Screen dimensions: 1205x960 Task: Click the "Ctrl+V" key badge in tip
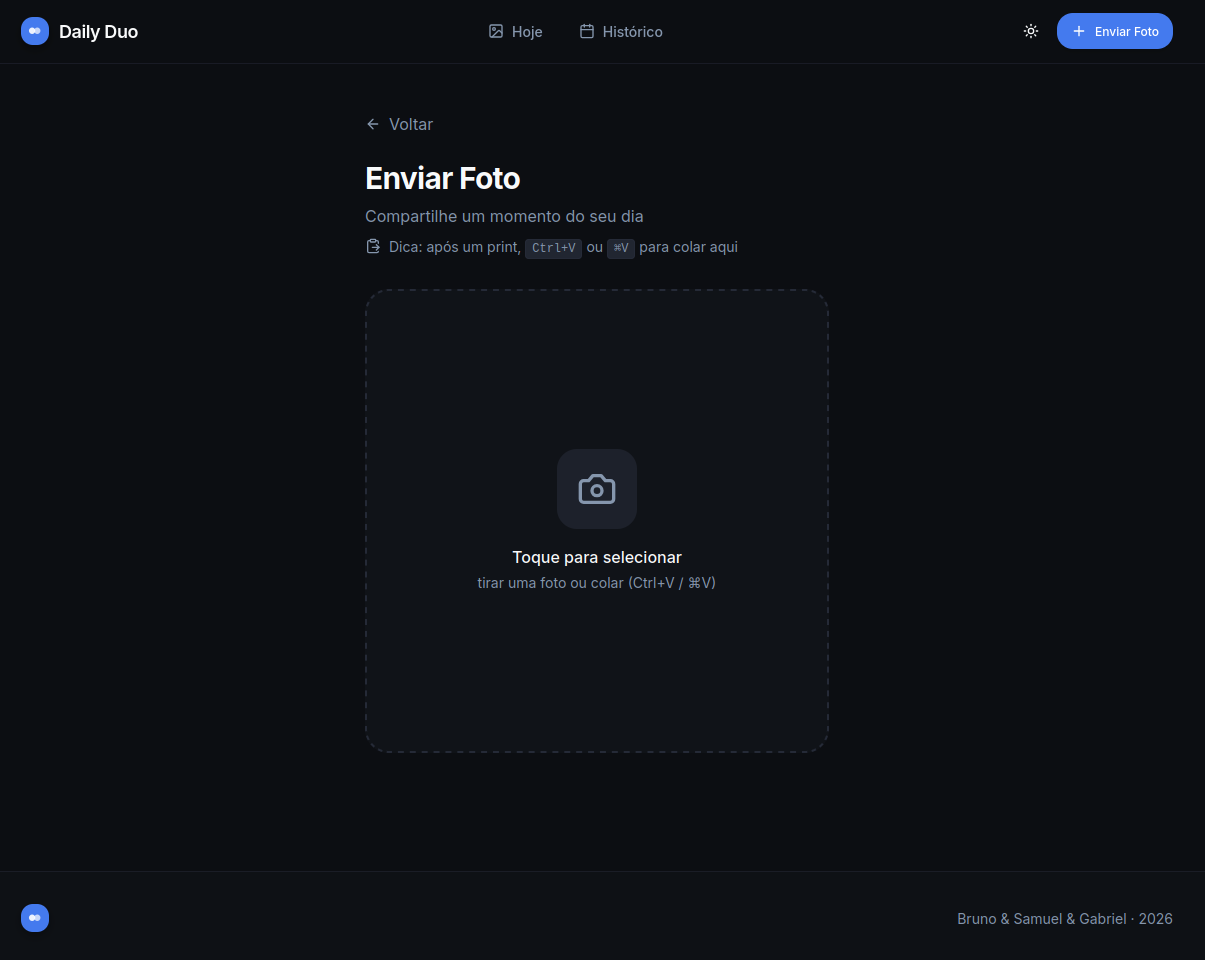554,248
